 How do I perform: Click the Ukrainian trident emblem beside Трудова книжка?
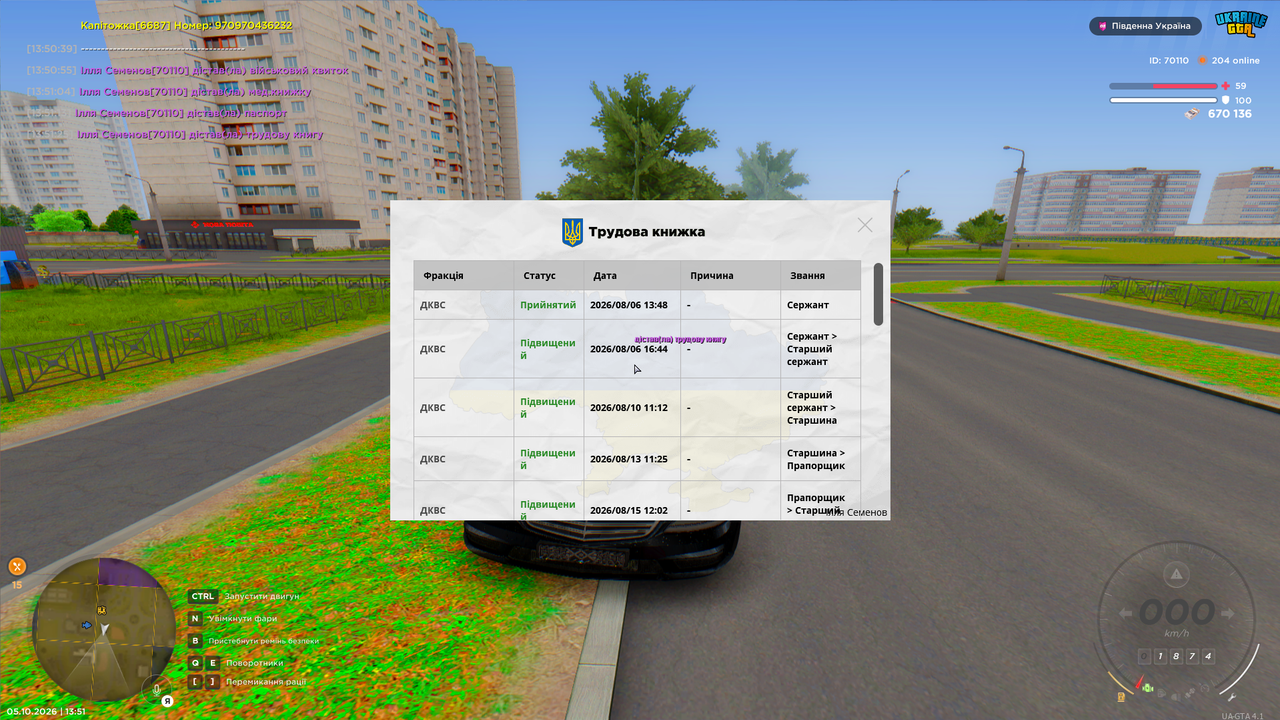[573, 232]
